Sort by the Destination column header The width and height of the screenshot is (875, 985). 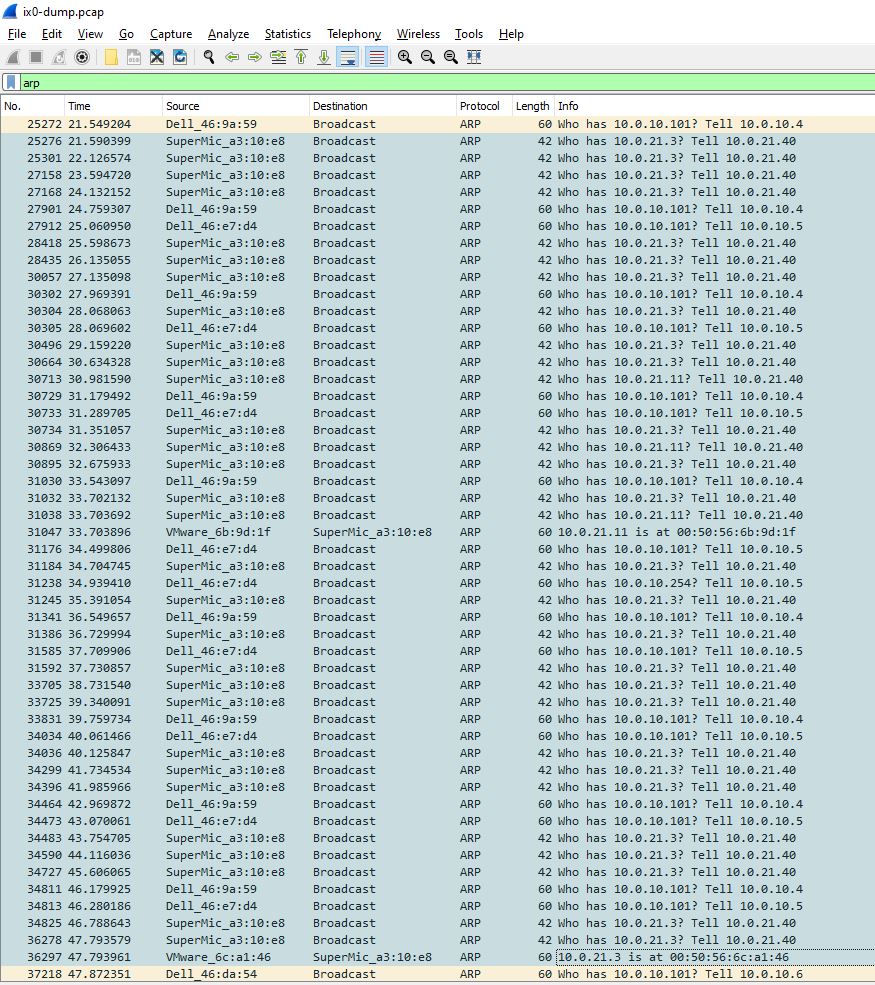tap(383, 106)
